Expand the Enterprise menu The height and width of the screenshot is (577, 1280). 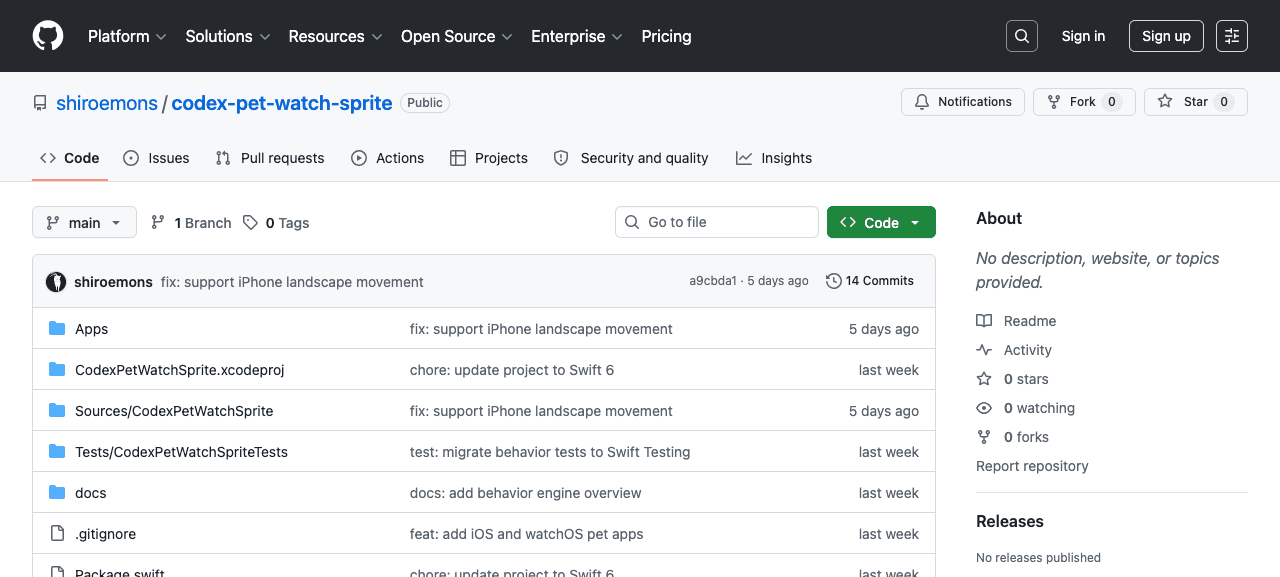(577, 36)
